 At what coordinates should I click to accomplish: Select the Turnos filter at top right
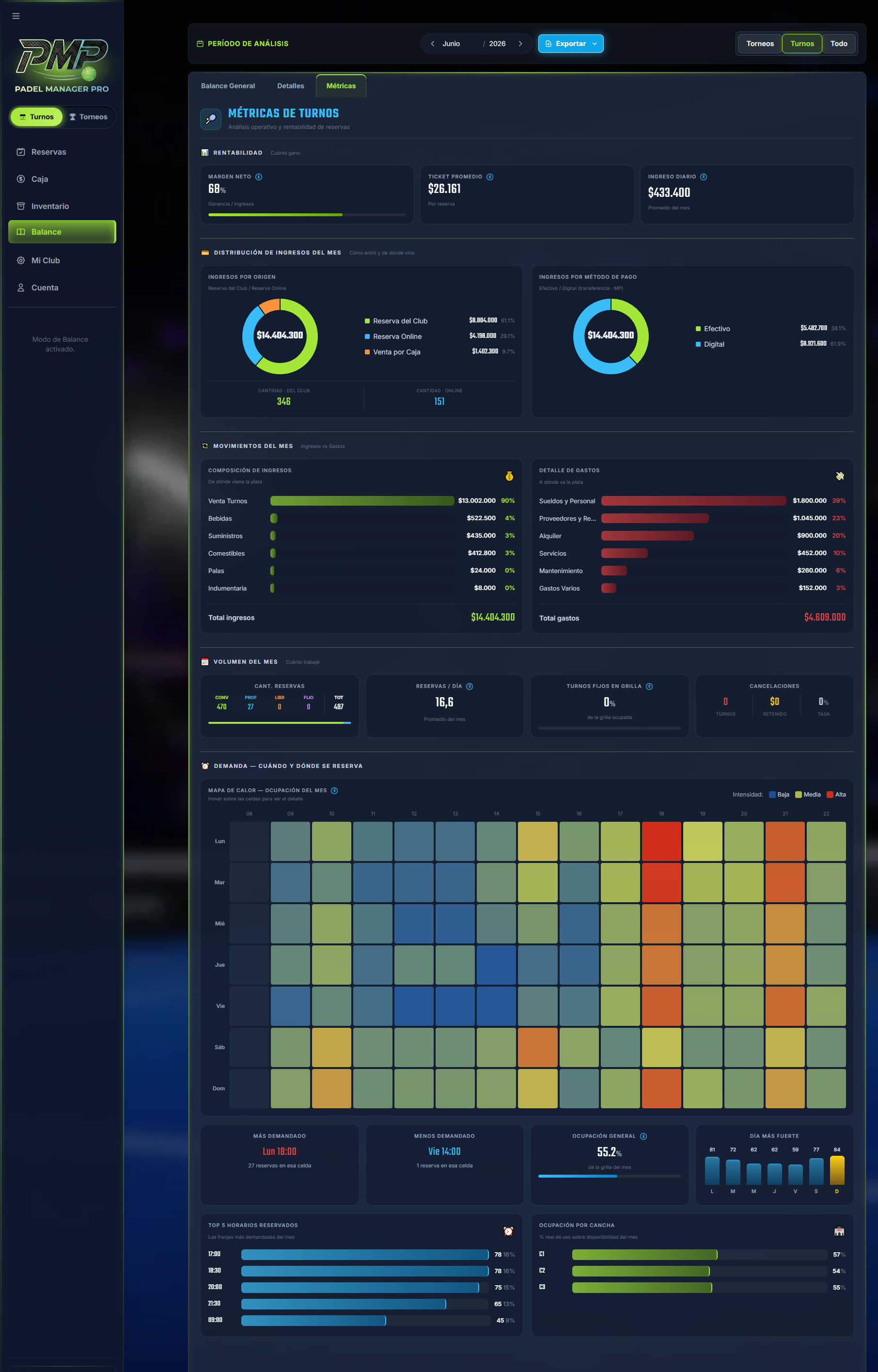(801, 44)
